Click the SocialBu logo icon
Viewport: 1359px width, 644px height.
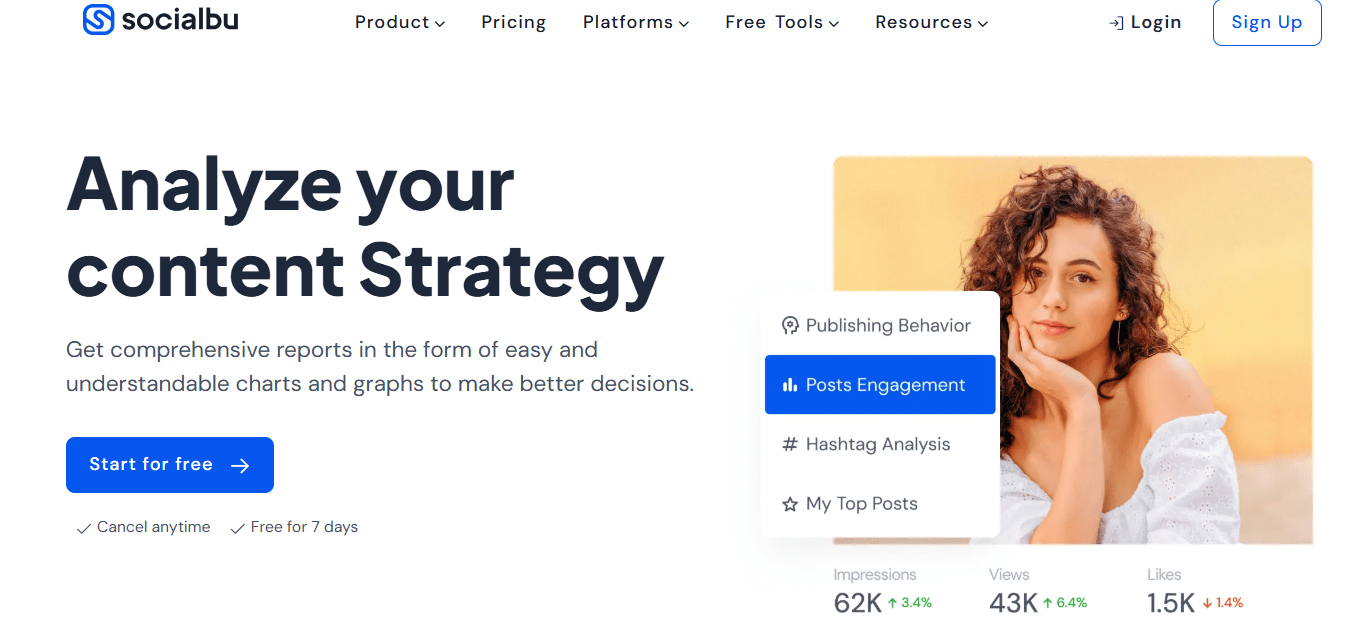coord(98,20)
